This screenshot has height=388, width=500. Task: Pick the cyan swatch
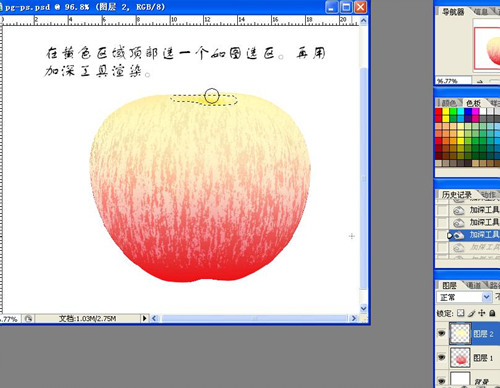(x=461, y=112)
